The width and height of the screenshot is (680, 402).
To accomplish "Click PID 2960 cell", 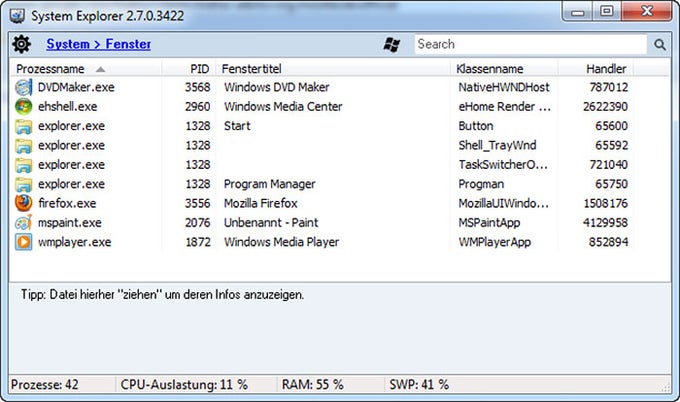I will 198,107.
